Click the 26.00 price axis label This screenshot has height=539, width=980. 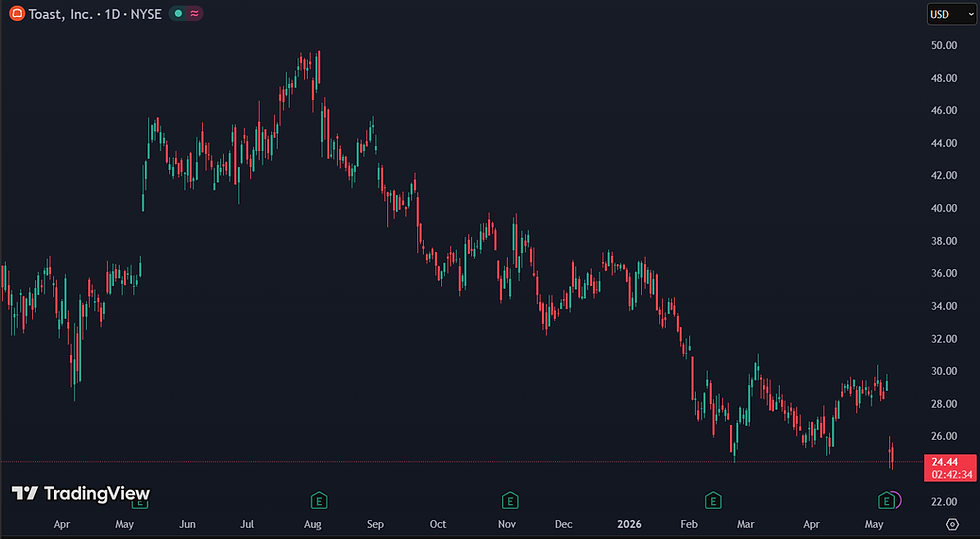point(944,436)
